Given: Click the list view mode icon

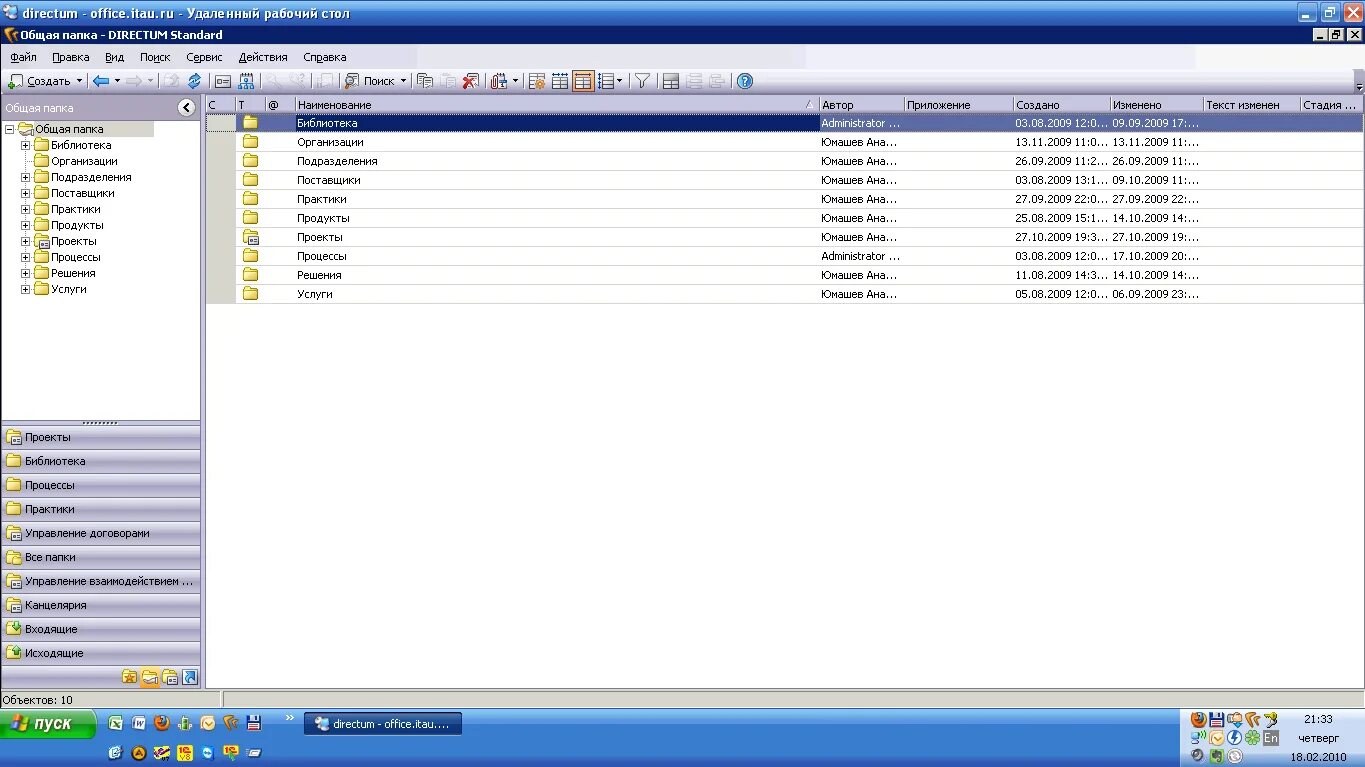Looking at the screenshot, I should click(x=605, y=81).
